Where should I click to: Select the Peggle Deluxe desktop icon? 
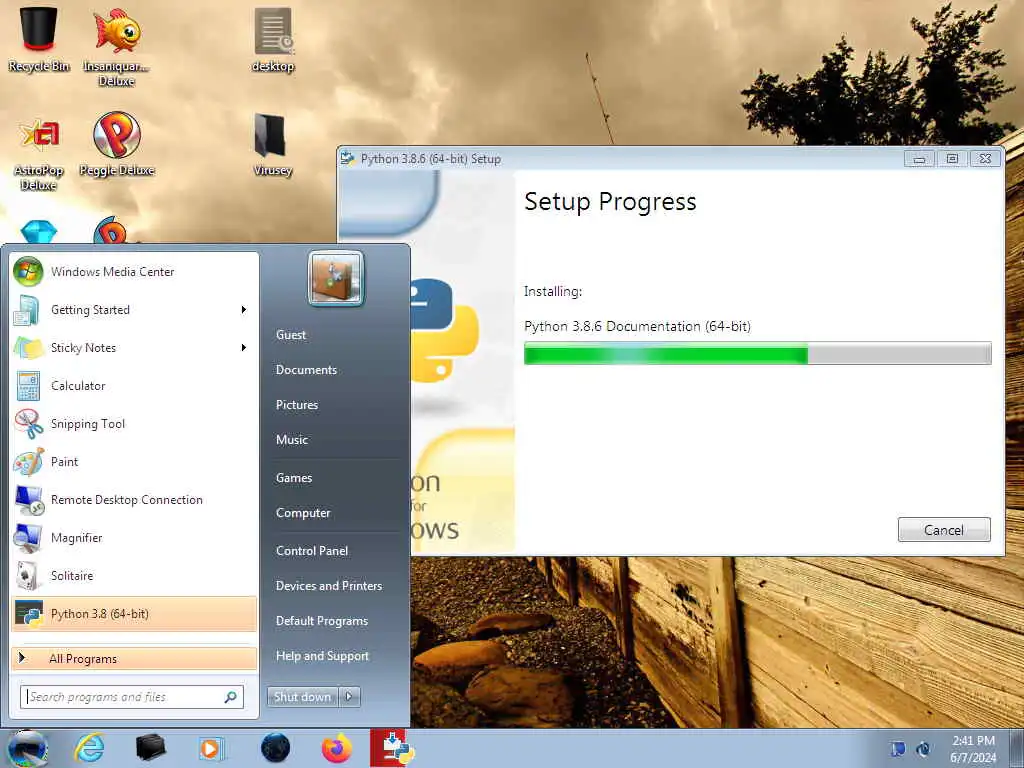click(117, 144)
